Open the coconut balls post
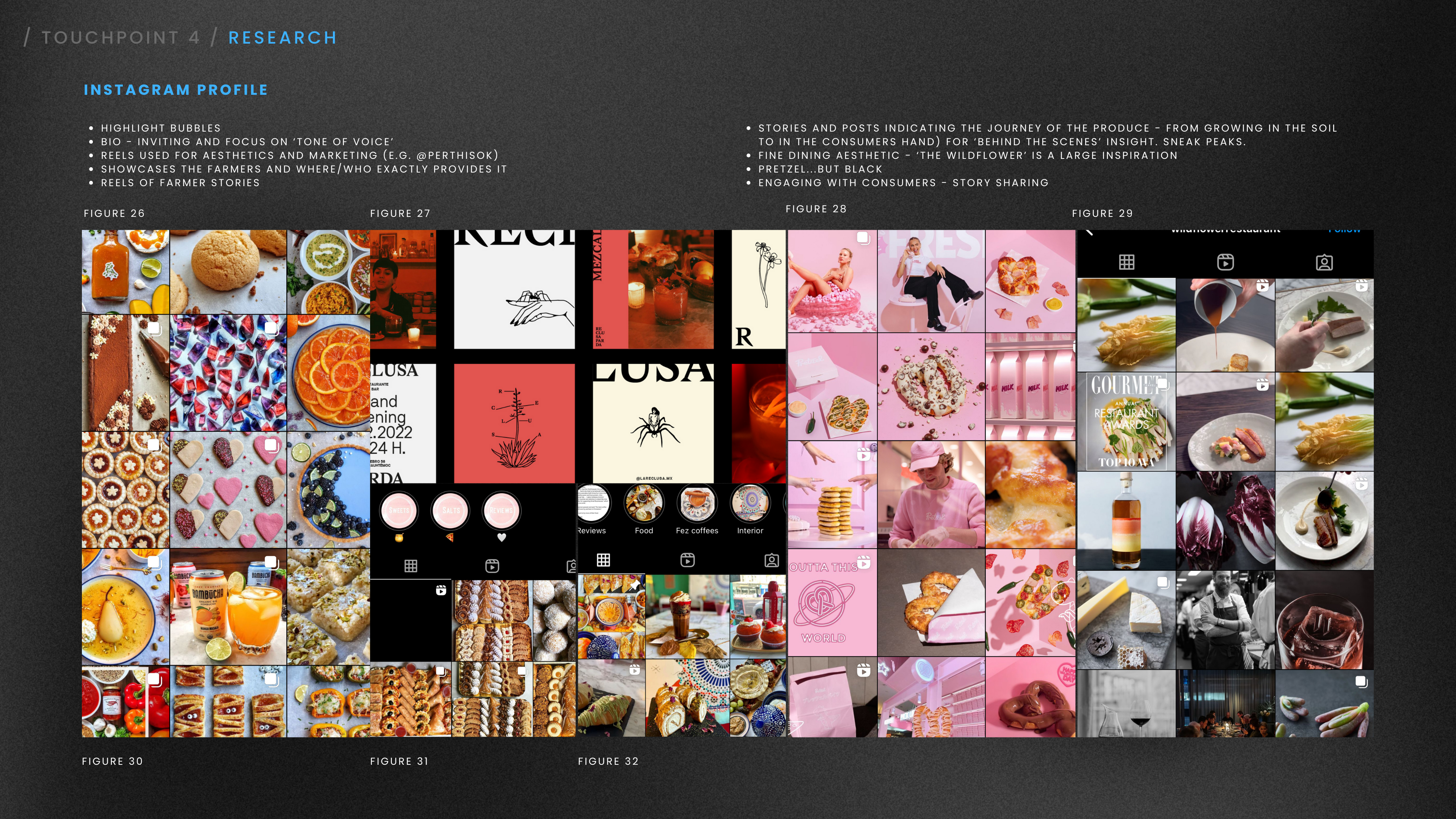1456x819 pixels. click(554, 620)
